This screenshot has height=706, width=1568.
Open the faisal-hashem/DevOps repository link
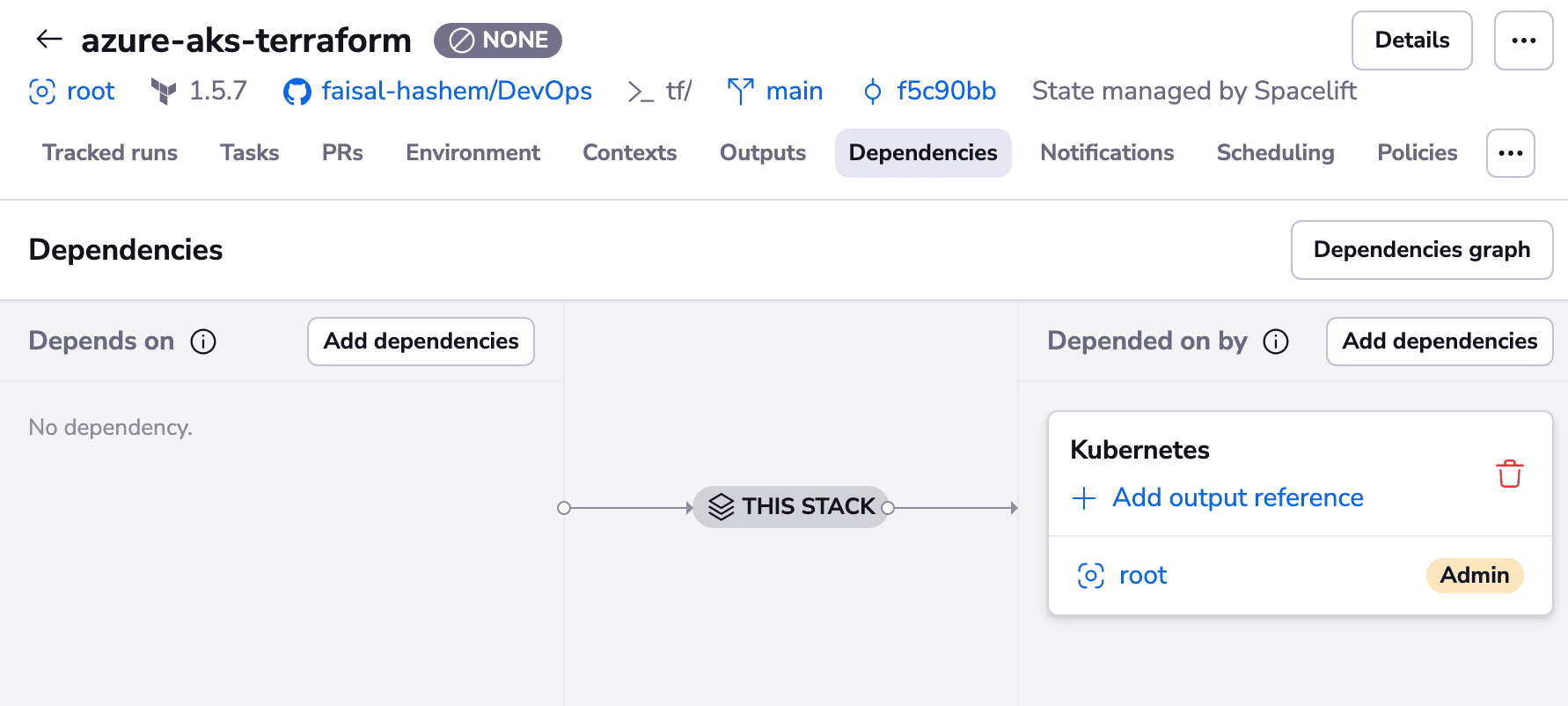(457, 92)
